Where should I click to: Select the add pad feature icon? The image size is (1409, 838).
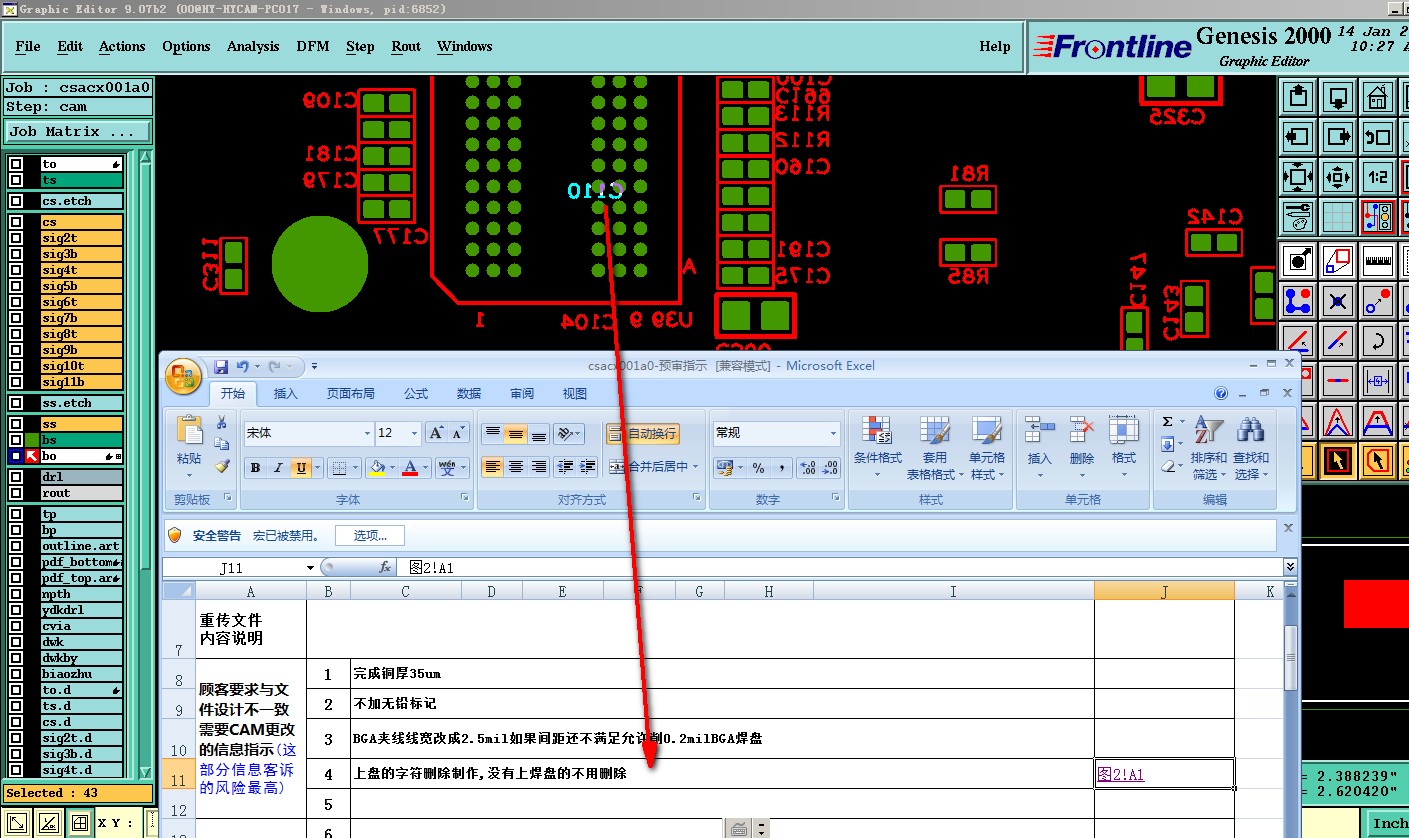coord(1298,261)
